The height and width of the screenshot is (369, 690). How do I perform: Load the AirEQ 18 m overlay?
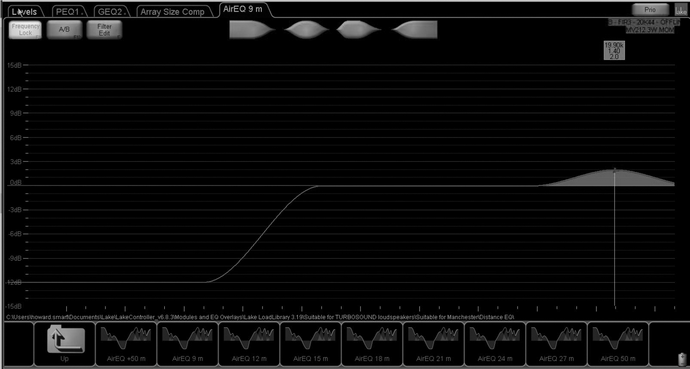pos(372,344)
